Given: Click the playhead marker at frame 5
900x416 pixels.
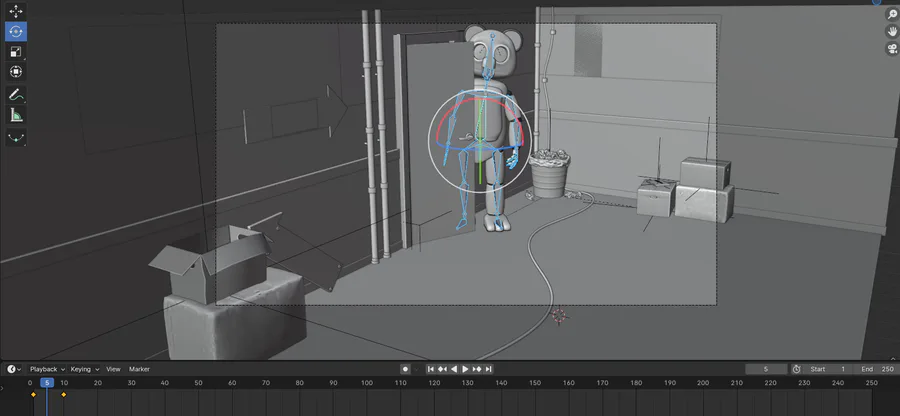Looking at the screenshot, I should [x=47, y=383].
